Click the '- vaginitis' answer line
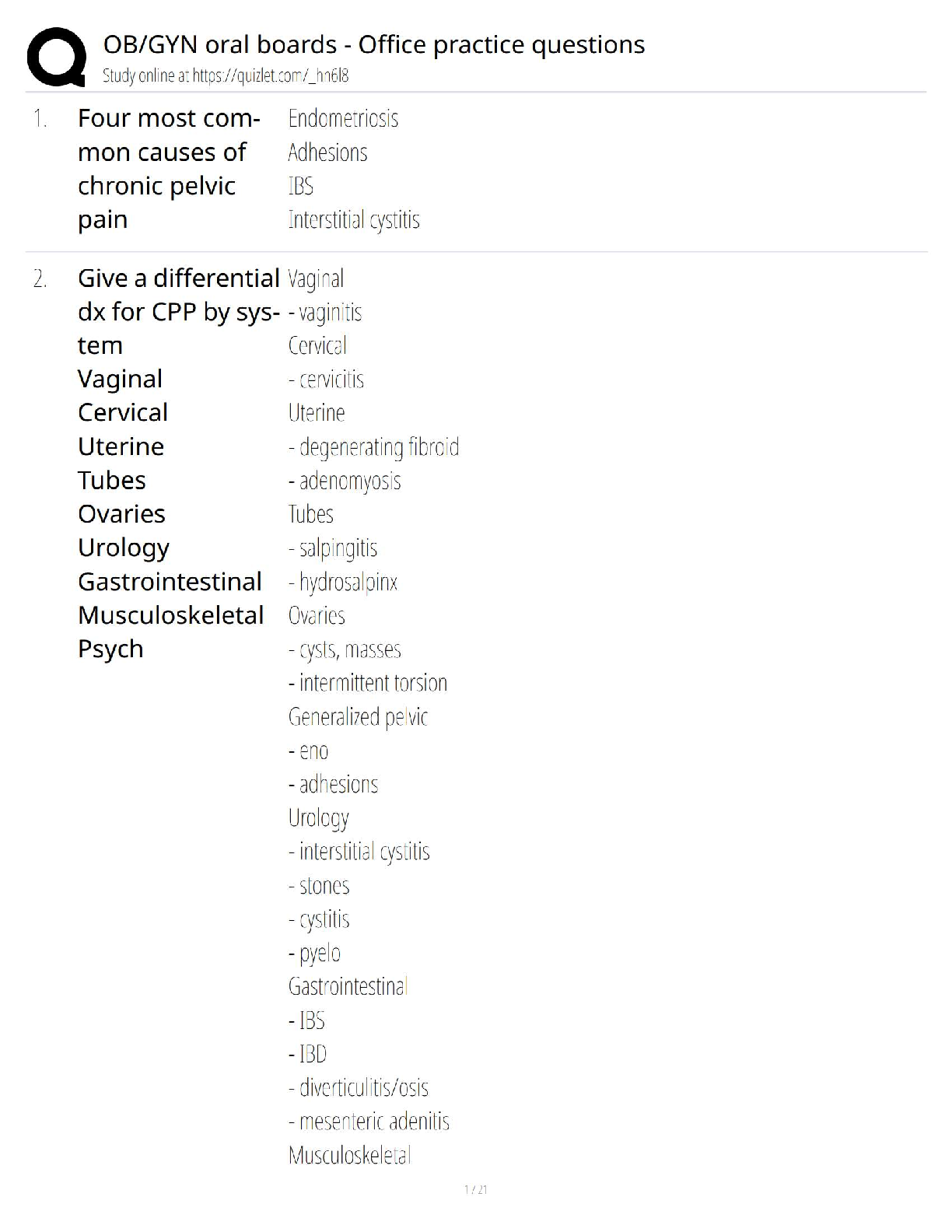952x1232 pixels. click(x=325, y=313)
